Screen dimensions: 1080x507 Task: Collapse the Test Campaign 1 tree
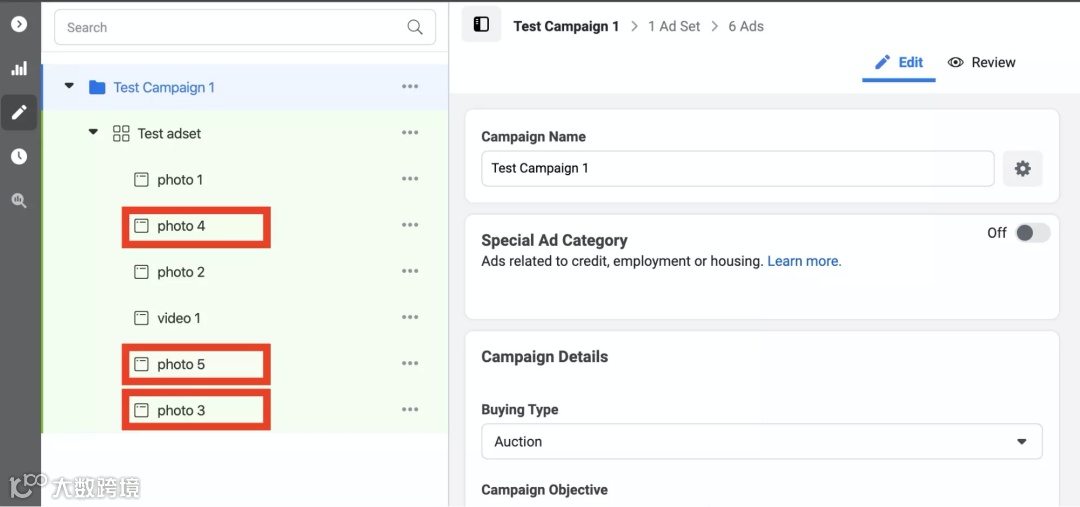coord(69,87)
